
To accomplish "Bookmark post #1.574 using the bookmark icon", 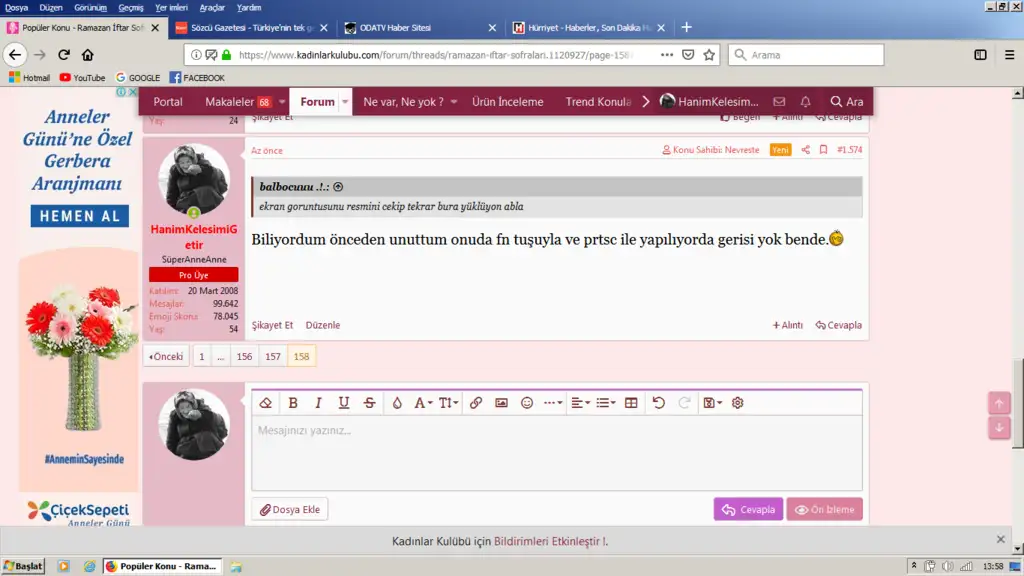I will [x=823, y=150].
